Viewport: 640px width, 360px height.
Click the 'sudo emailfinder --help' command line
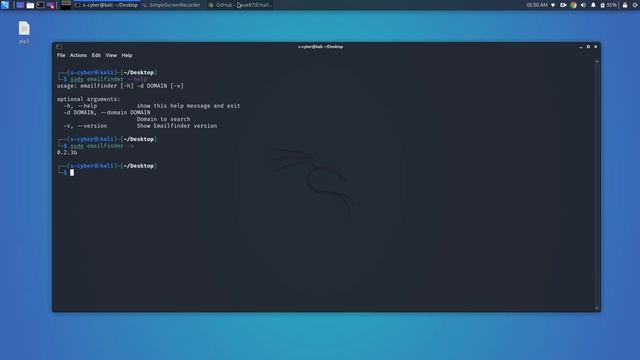click(108, 79)
